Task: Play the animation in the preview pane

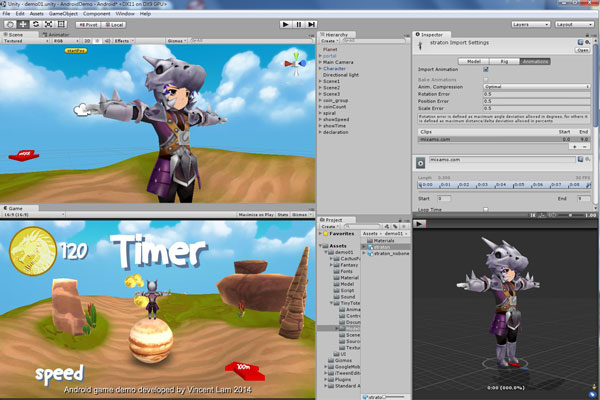Action: point(419,224)
